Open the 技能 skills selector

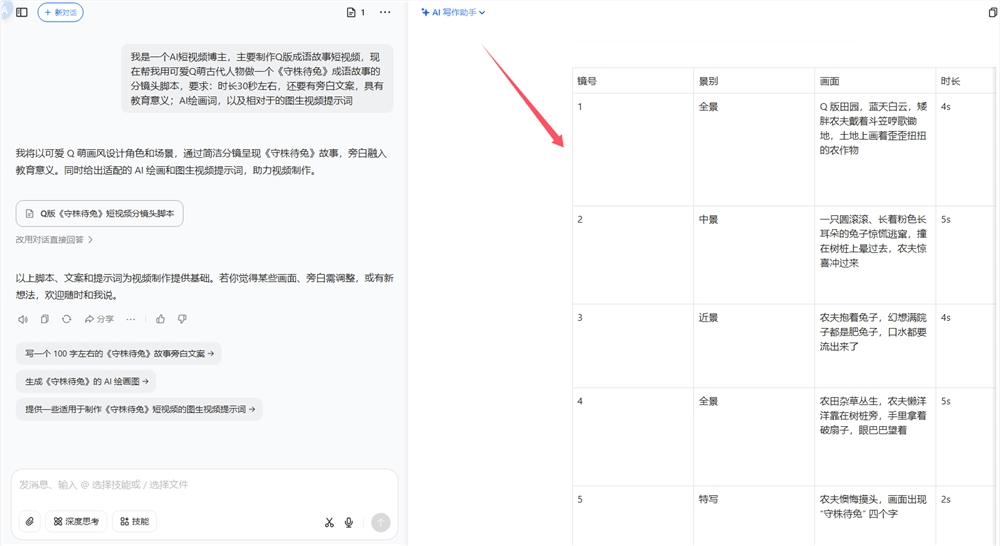tap(134, 522)
